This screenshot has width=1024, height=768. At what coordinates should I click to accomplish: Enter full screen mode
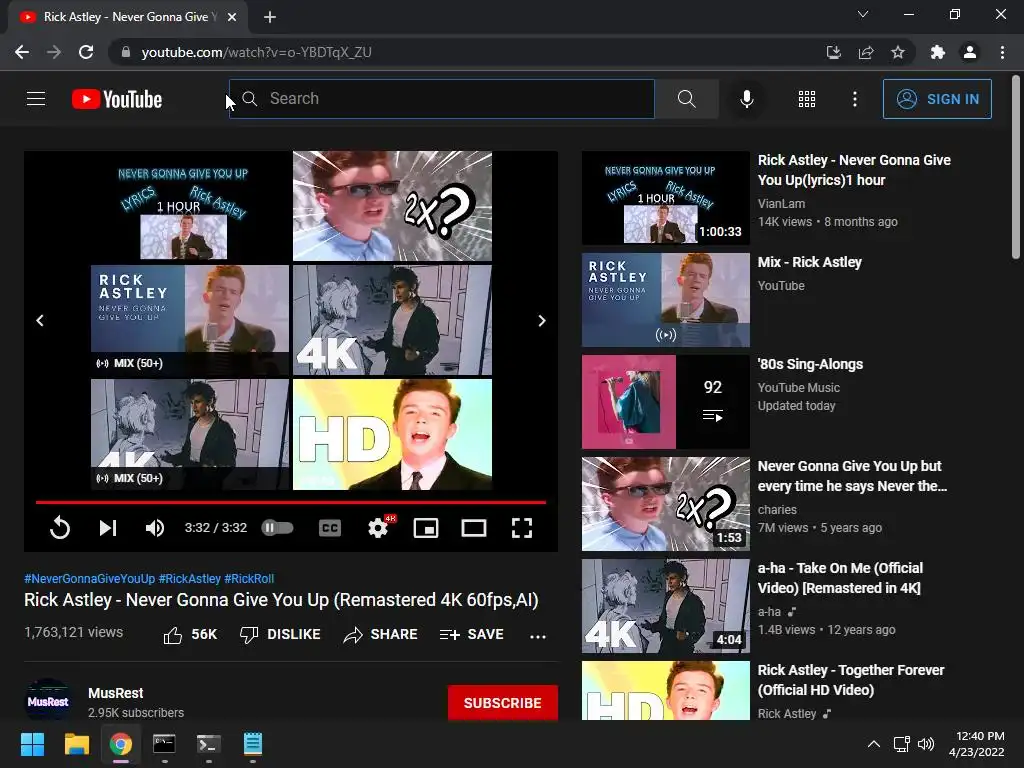pyautogui.click(x=522, y=528)
